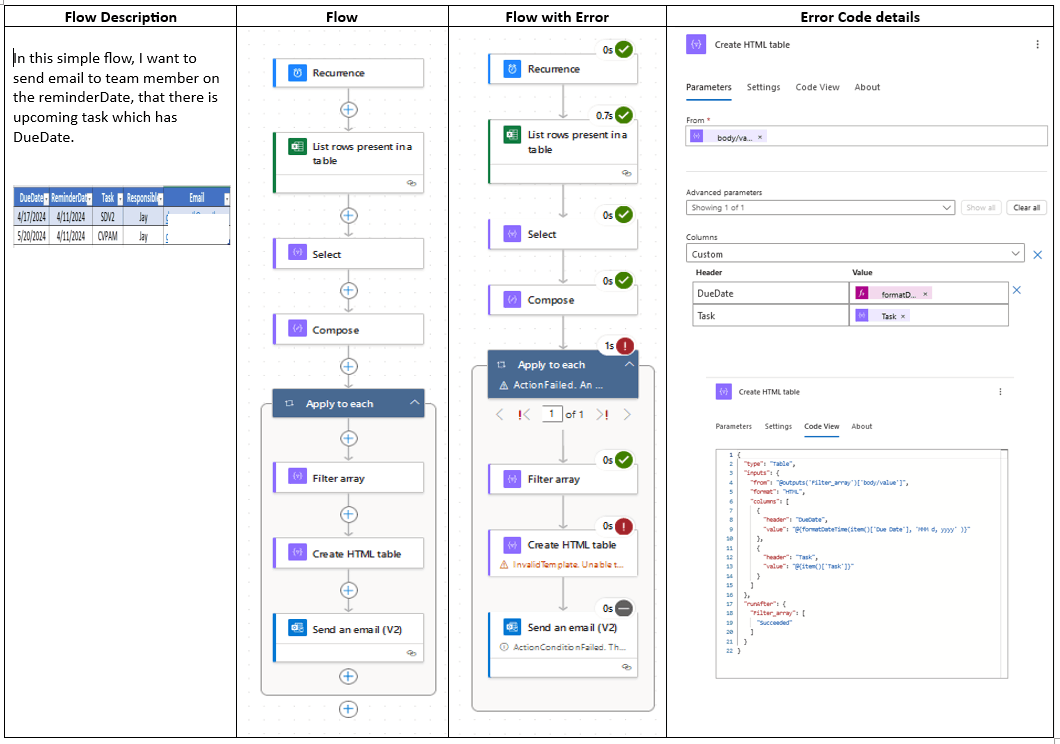Click the Outlook icon on Send an email in the Flow column
This screenshot has height=744, width=1060.
coord(297,628)
